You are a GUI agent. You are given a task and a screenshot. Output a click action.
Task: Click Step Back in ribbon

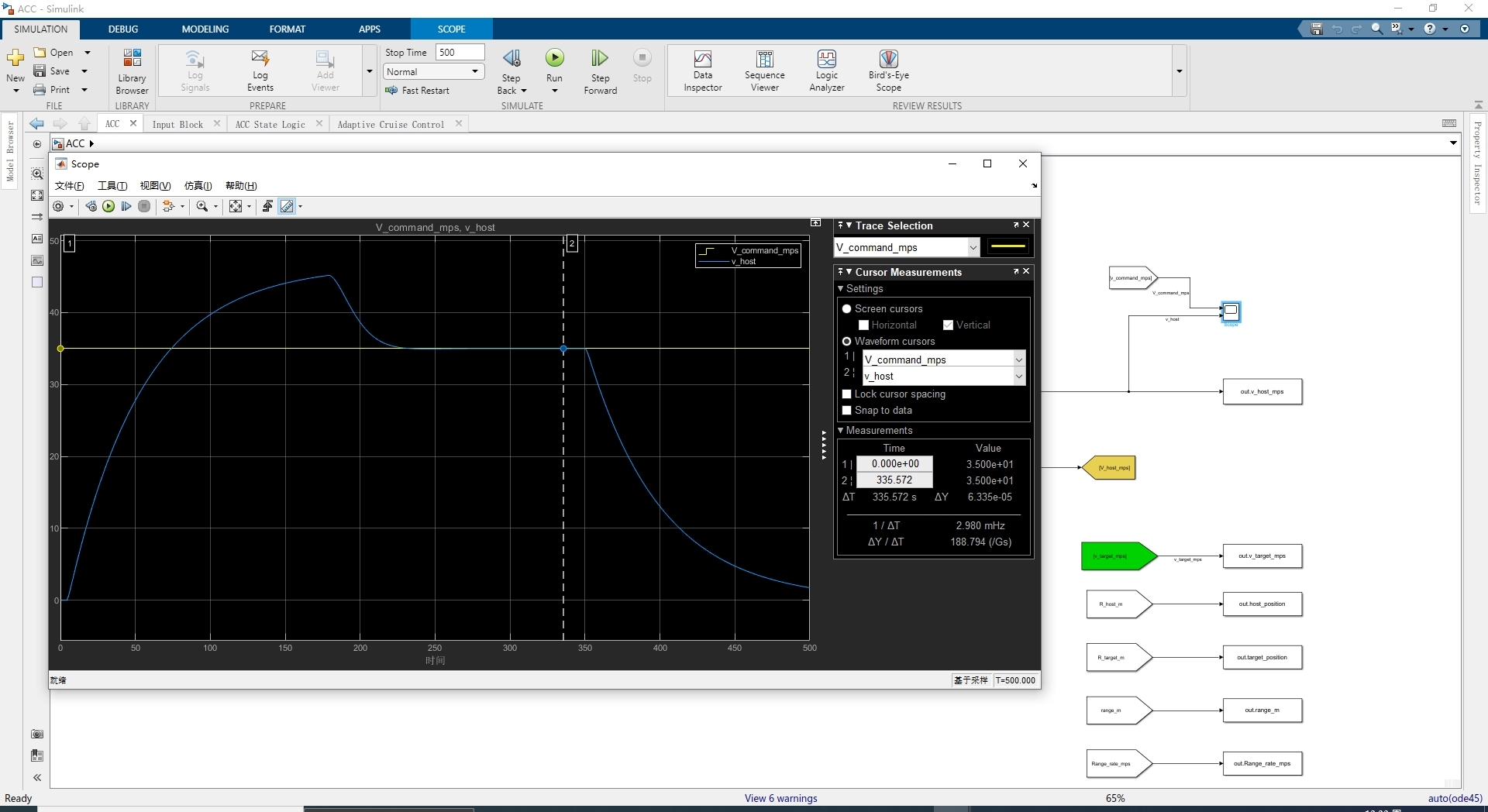coord(511,71)
